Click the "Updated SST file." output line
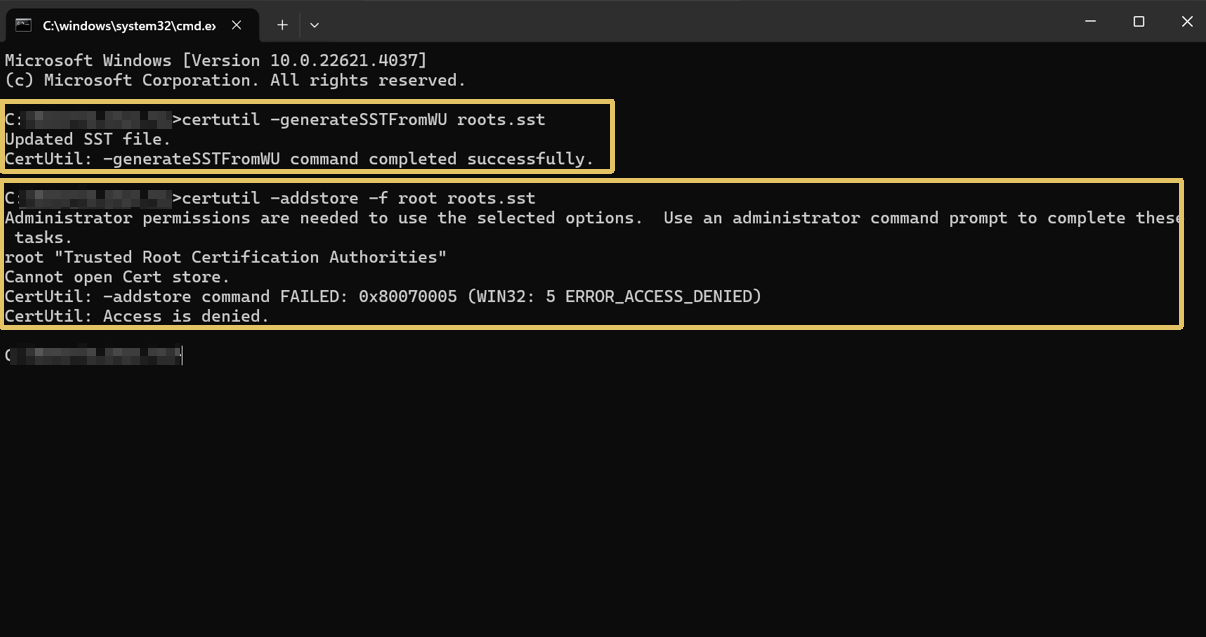This screenshot has height=637, width=1206. pos(88,139)
